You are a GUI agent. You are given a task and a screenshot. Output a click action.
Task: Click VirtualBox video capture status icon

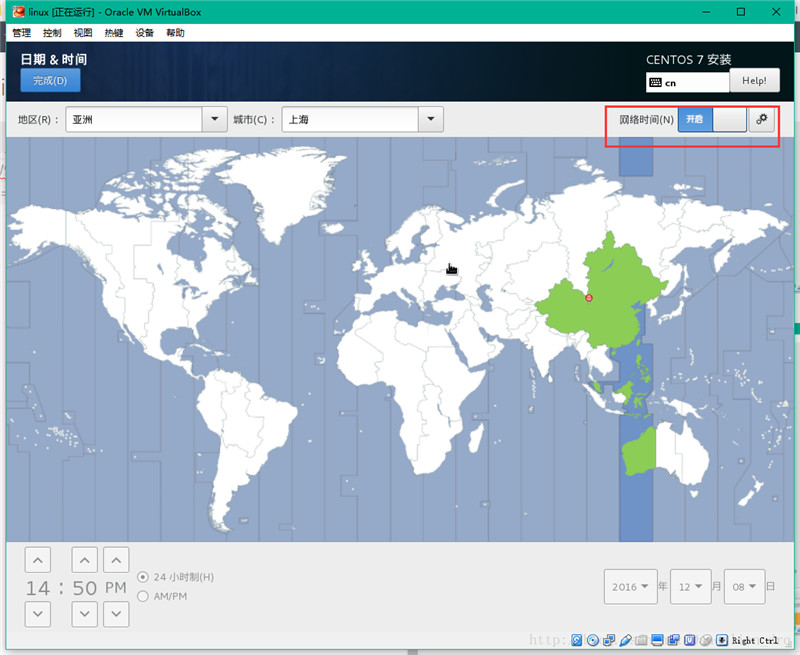pos(673,640)
